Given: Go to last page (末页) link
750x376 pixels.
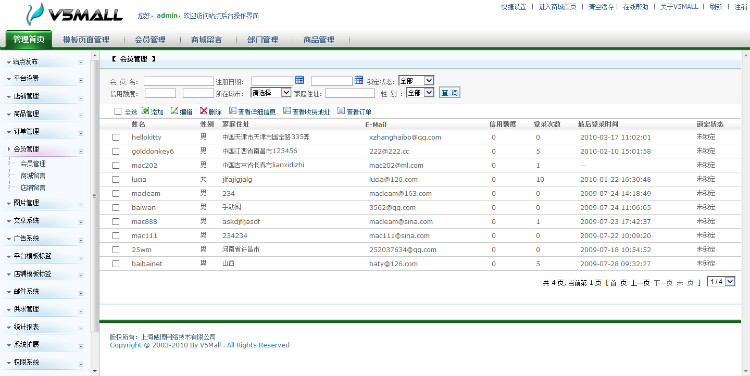Looking at the screenshot, I should coord(685,283).
